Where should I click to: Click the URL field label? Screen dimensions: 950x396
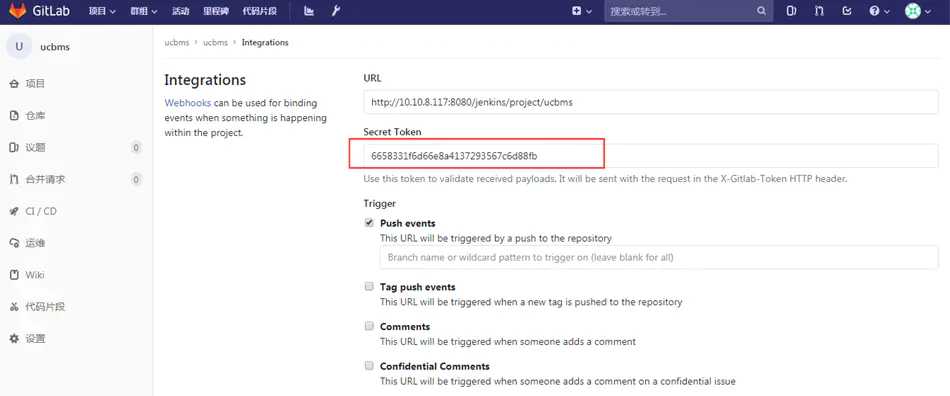pyautogui.click(x=373, y=78)
